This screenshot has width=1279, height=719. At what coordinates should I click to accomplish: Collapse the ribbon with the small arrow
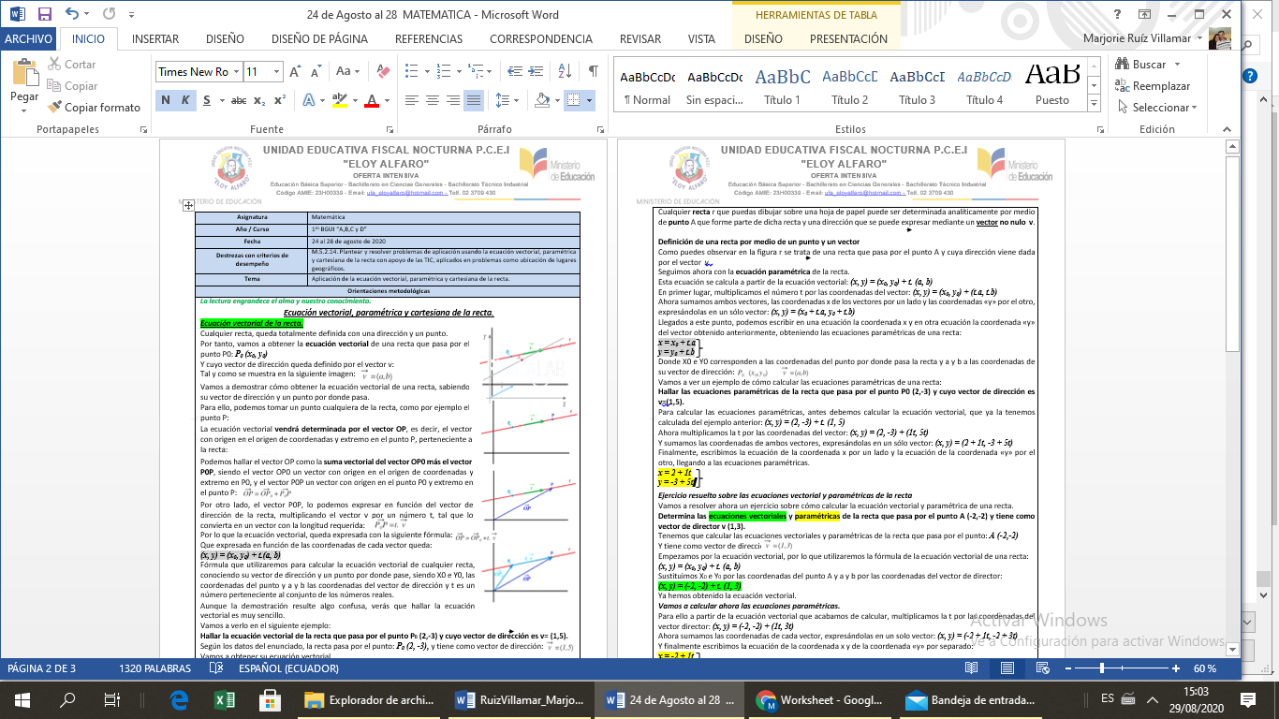[1226, 128]
